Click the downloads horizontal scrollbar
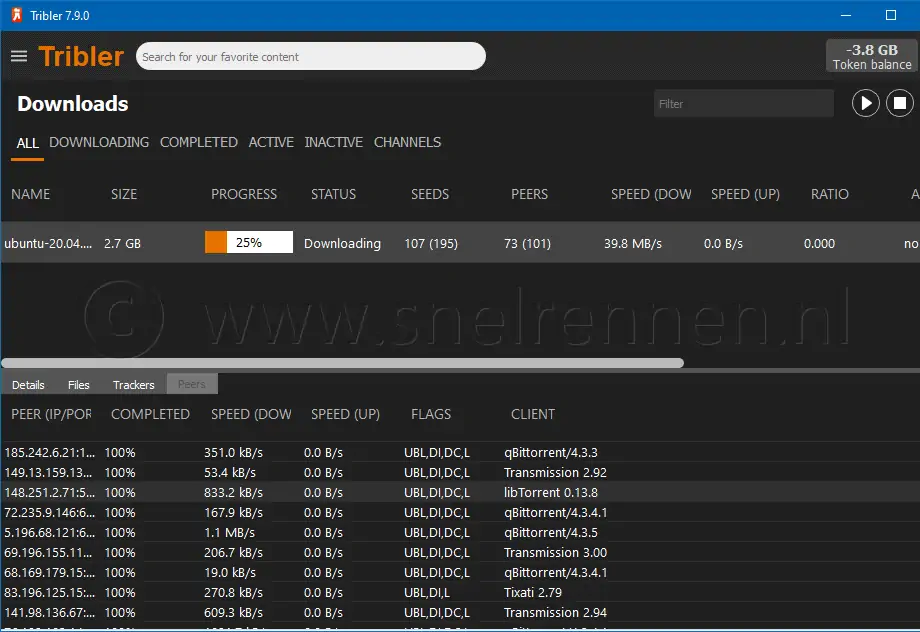This screenshot has height=632, width=920. click(343, 363)
